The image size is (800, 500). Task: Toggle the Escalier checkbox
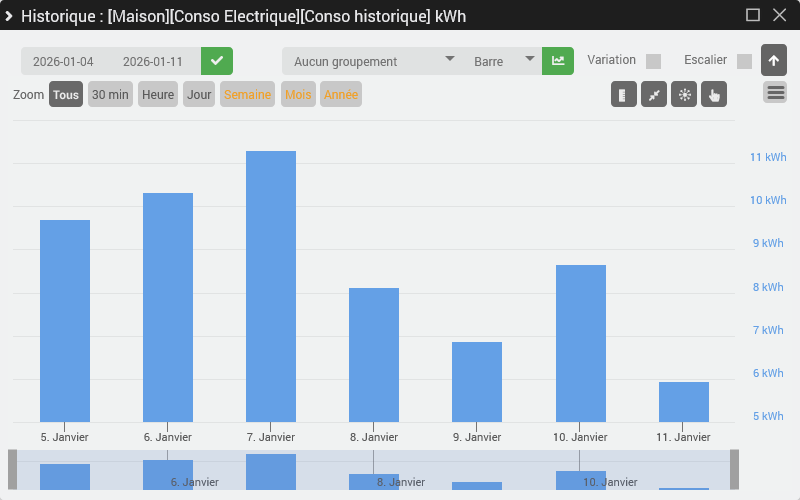[x=744, y=62]
